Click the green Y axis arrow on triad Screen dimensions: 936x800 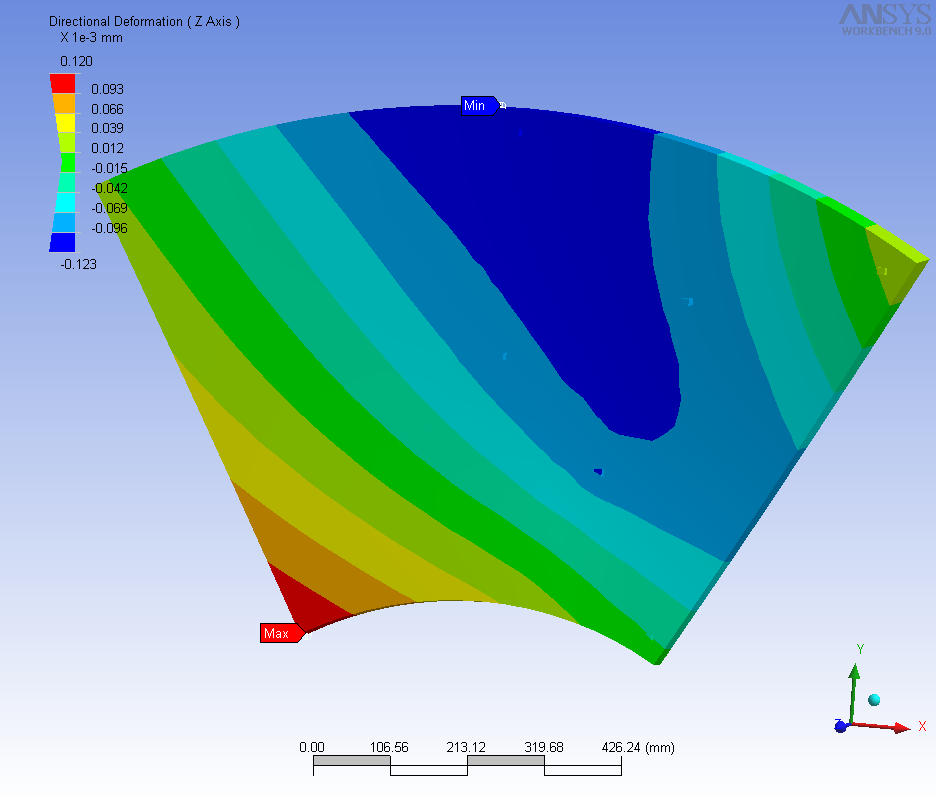click(854, 694)
